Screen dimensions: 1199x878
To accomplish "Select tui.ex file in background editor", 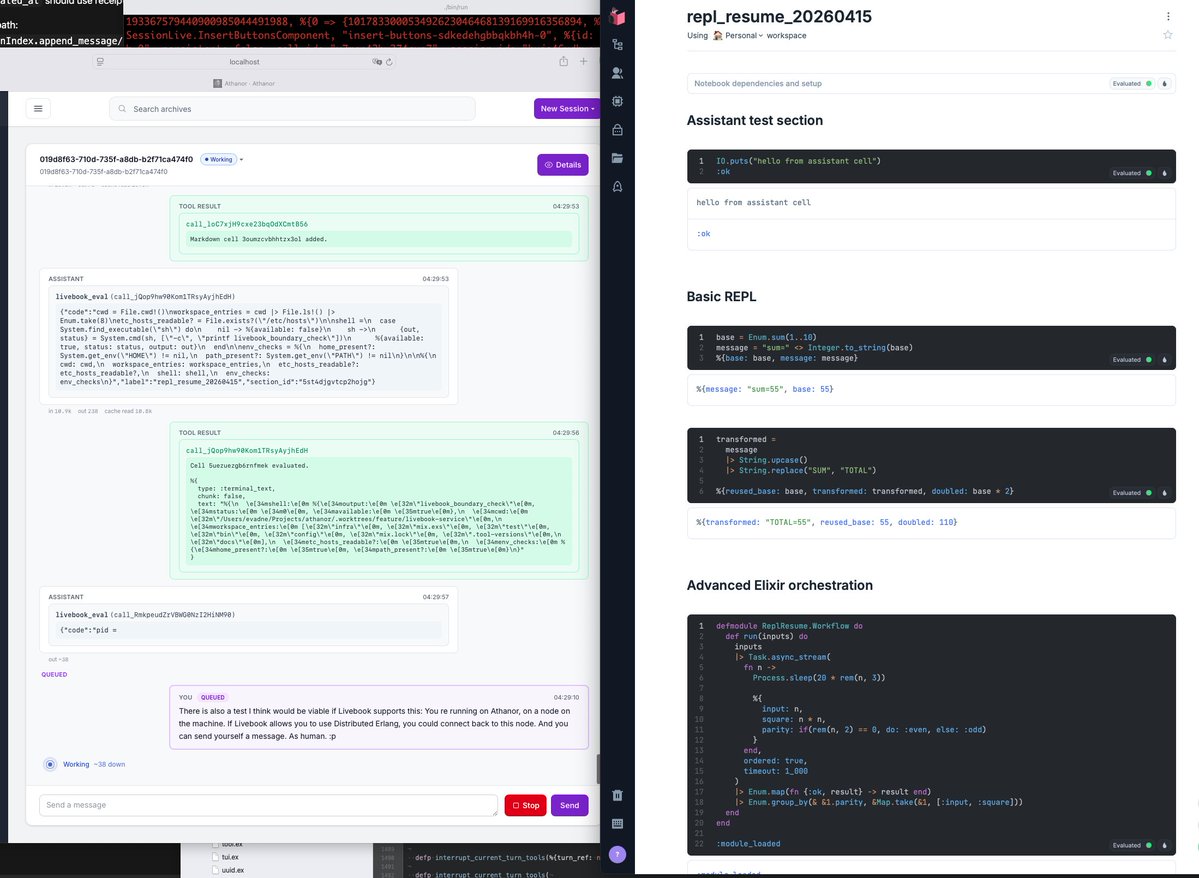I will 229,857.
